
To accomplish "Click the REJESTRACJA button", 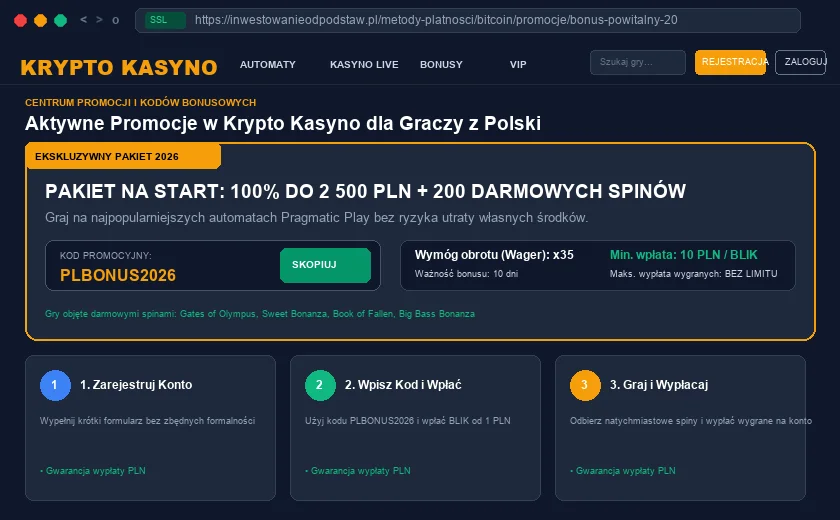I will pyautogui.click(x=731, y=62).
